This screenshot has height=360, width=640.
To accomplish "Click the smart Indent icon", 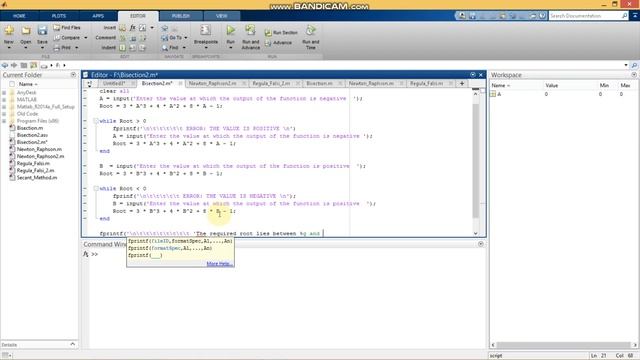I will 122,48.
